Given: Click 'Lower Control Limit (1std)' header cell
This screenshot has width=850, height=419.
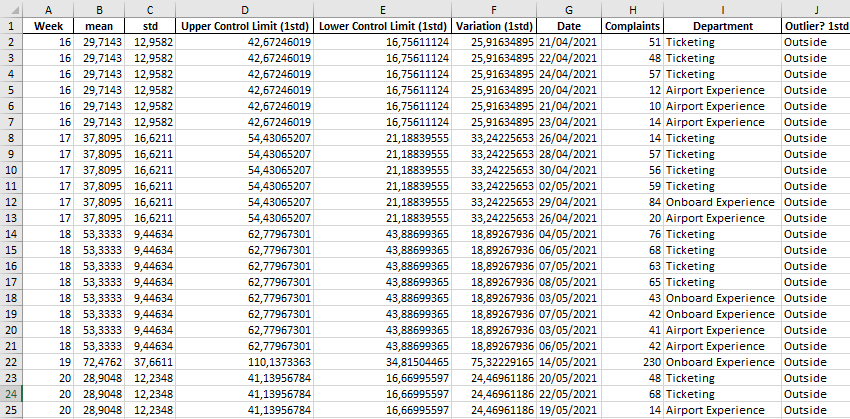Looking at the screenshot, I should (382, 26).
